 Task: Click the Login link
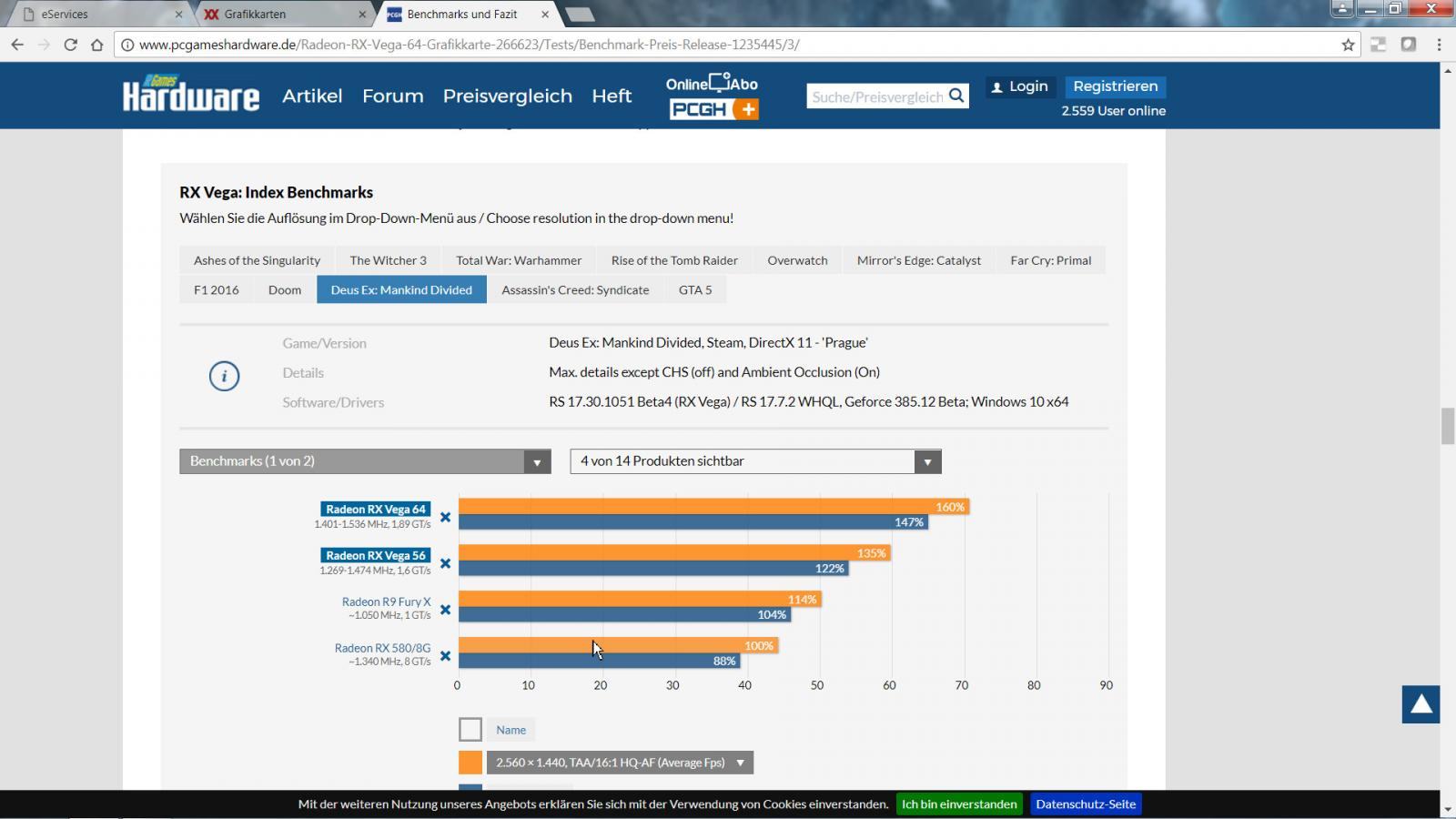tap(1020, 86)
